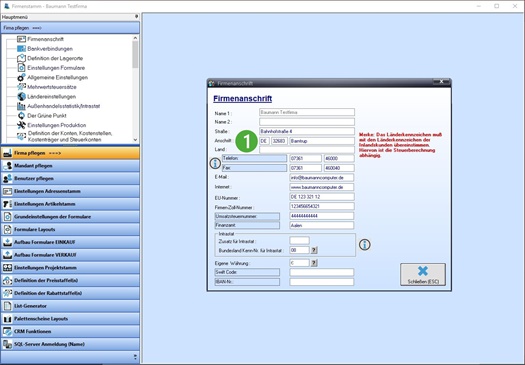The height and width of the screenshot is (365, 525).
Task: Expand menu overflow chevron at bottom
Action: (135, 357)
